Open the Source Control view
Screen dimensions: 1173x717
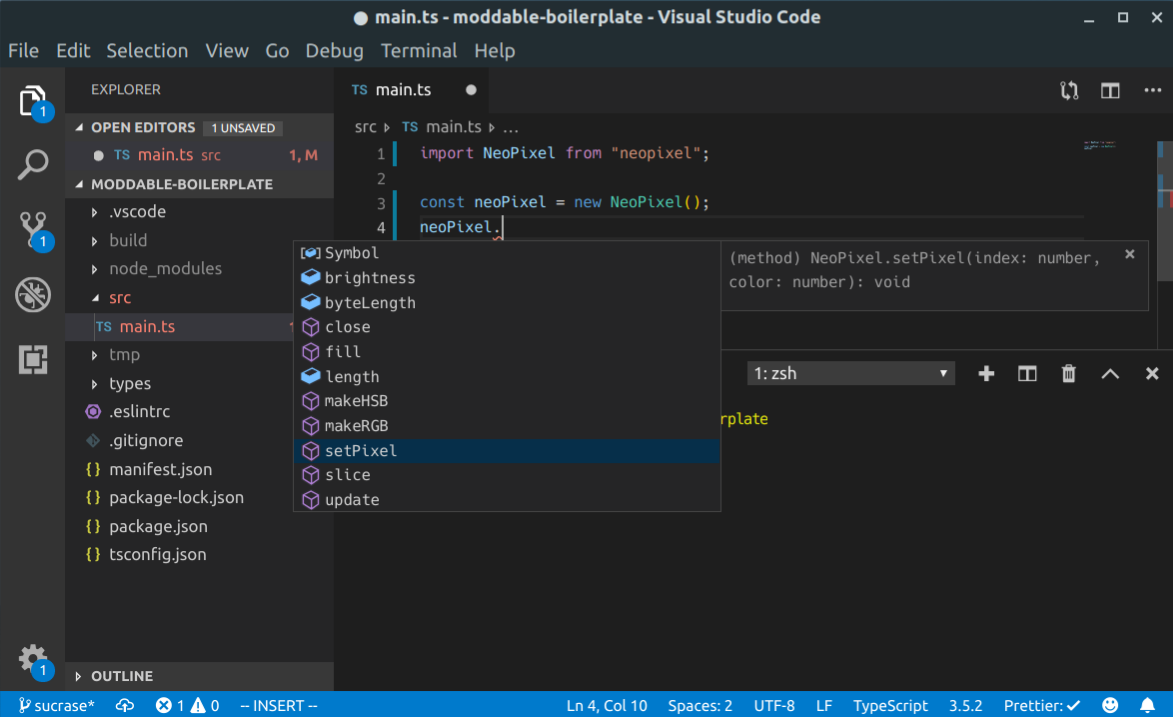[x=33, y=230]
